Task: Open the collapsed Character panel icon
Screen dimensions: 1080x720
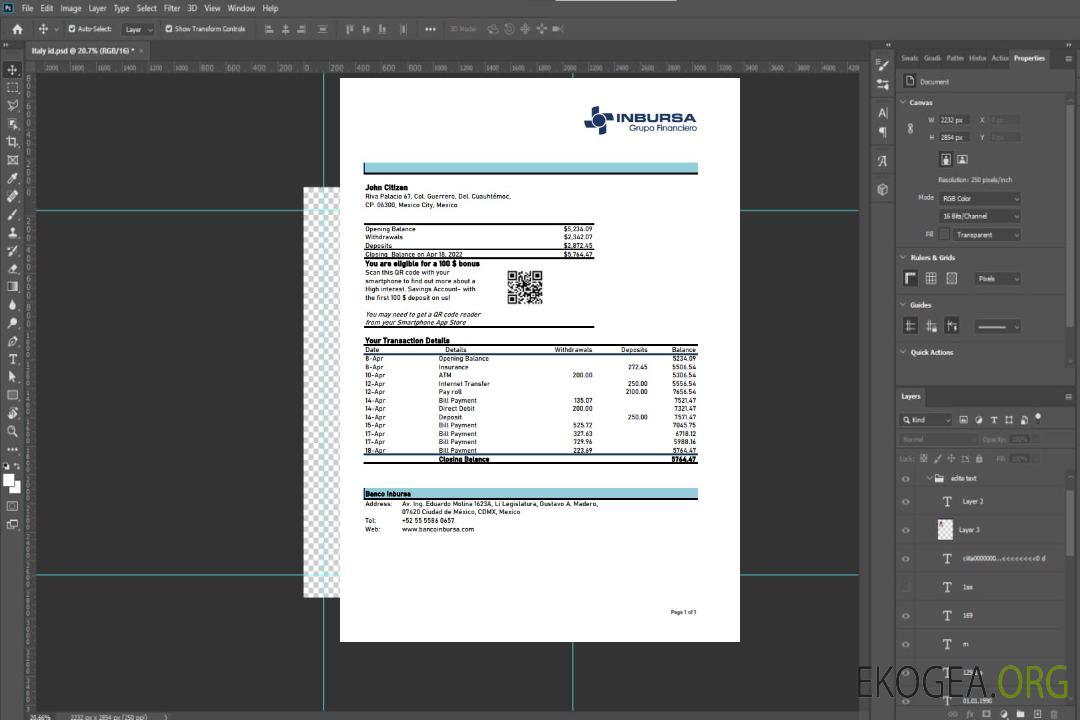Action: (883, 112)
